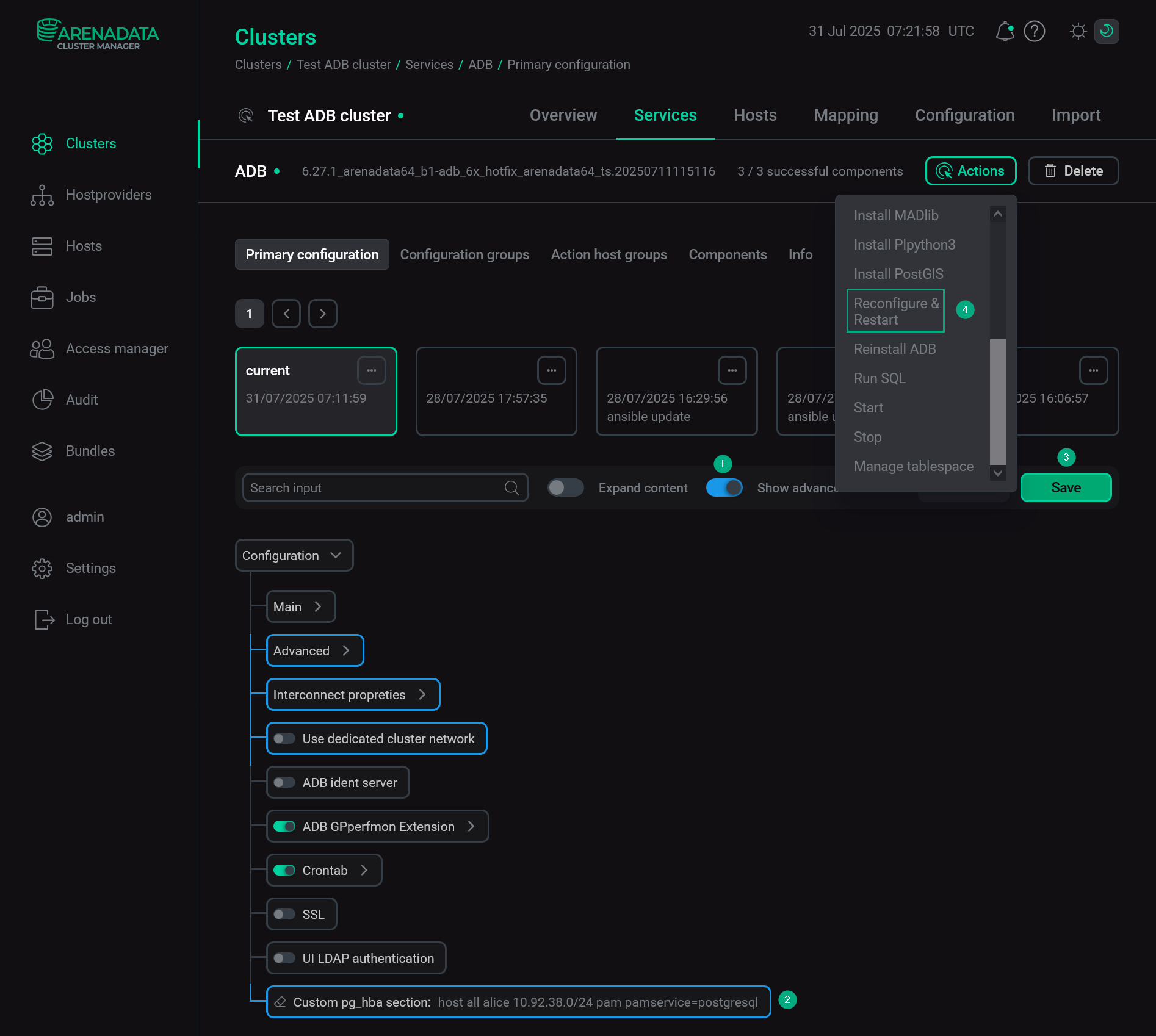Open the Hostproviders sidebar icon
The image size is (1156, 1036).
42,195
